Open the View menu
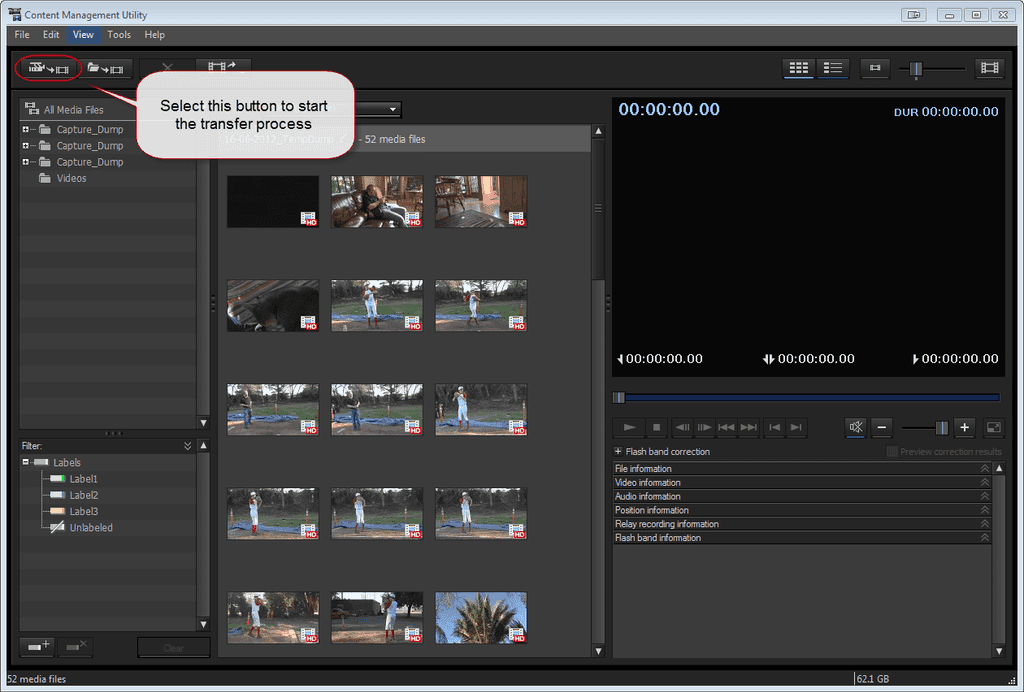 [x=83, y=35]
